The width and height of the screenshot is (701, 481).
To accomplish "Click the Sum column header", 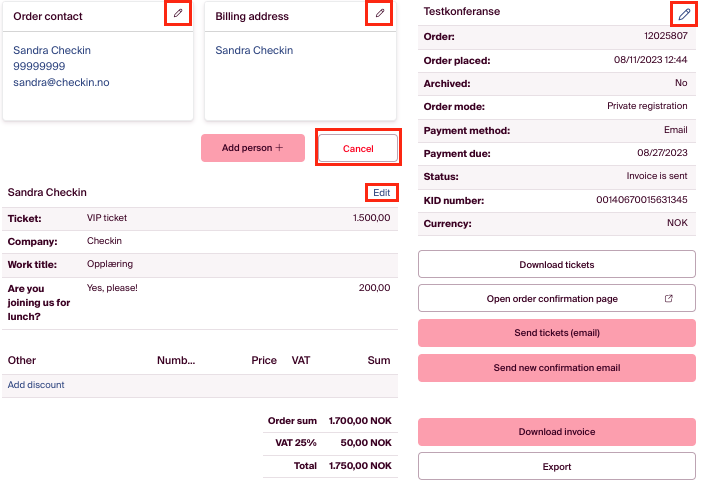I will click(378, 360).
